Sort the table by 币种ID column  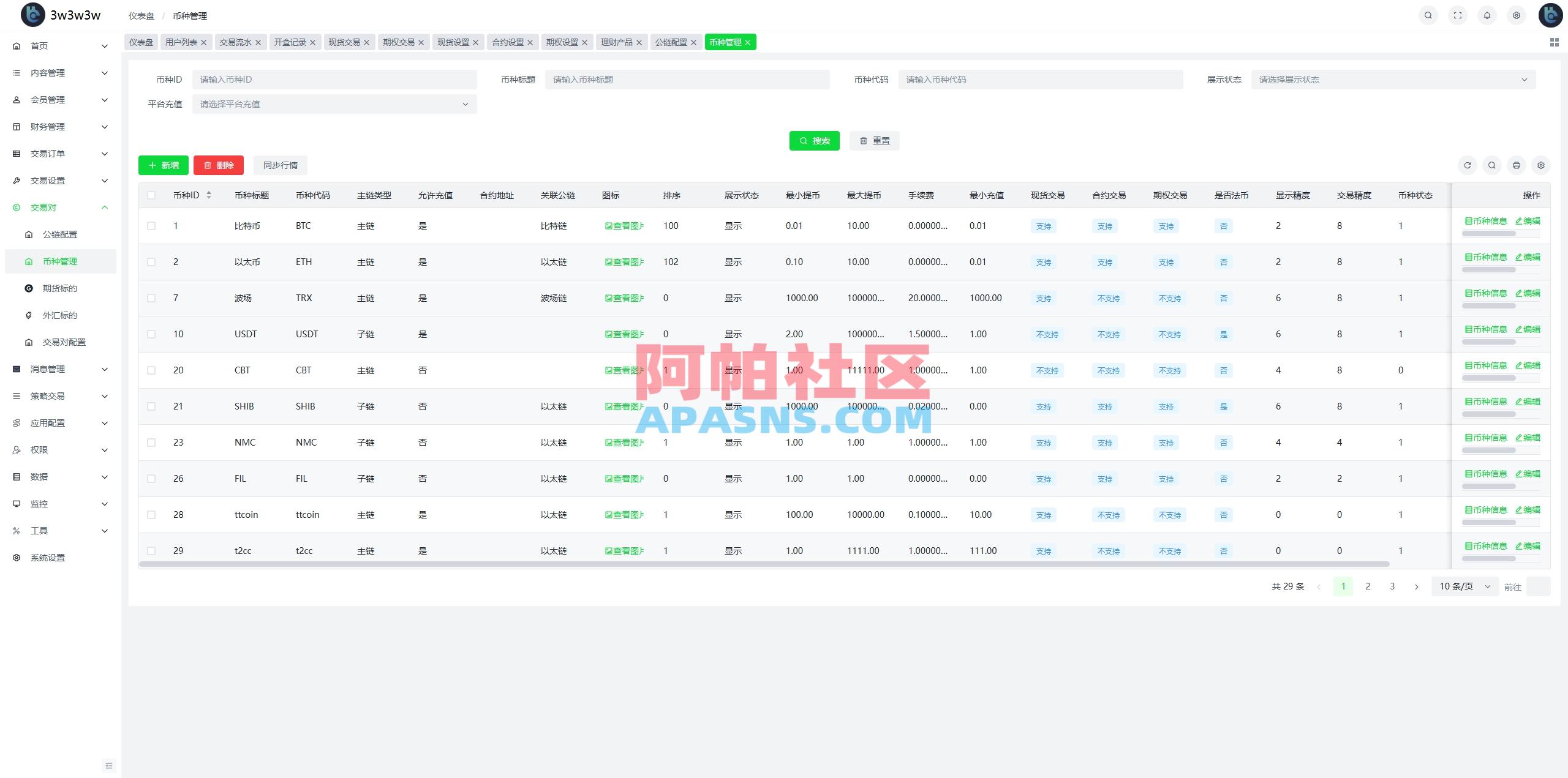pyautogui.click(x=208, y=195)
